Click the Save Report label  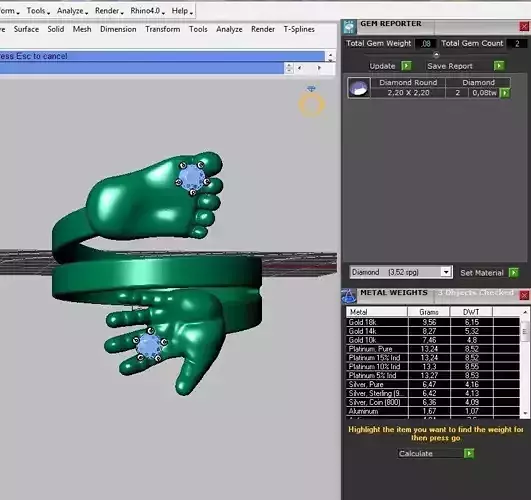(450, 66)
